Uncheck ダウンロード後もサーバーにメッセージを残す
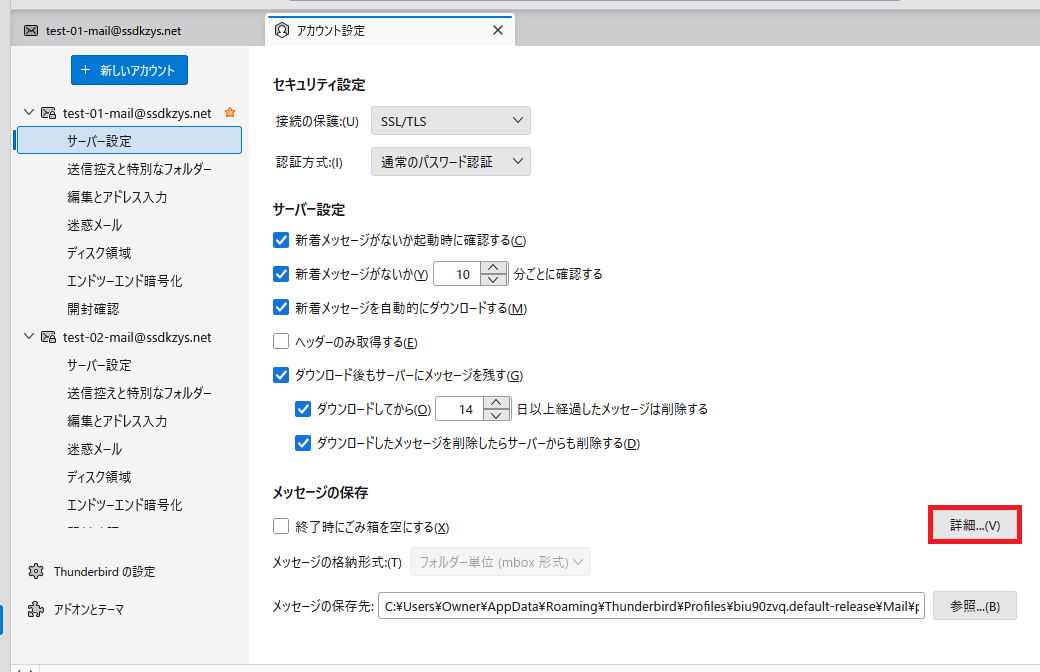 (281, 376)
